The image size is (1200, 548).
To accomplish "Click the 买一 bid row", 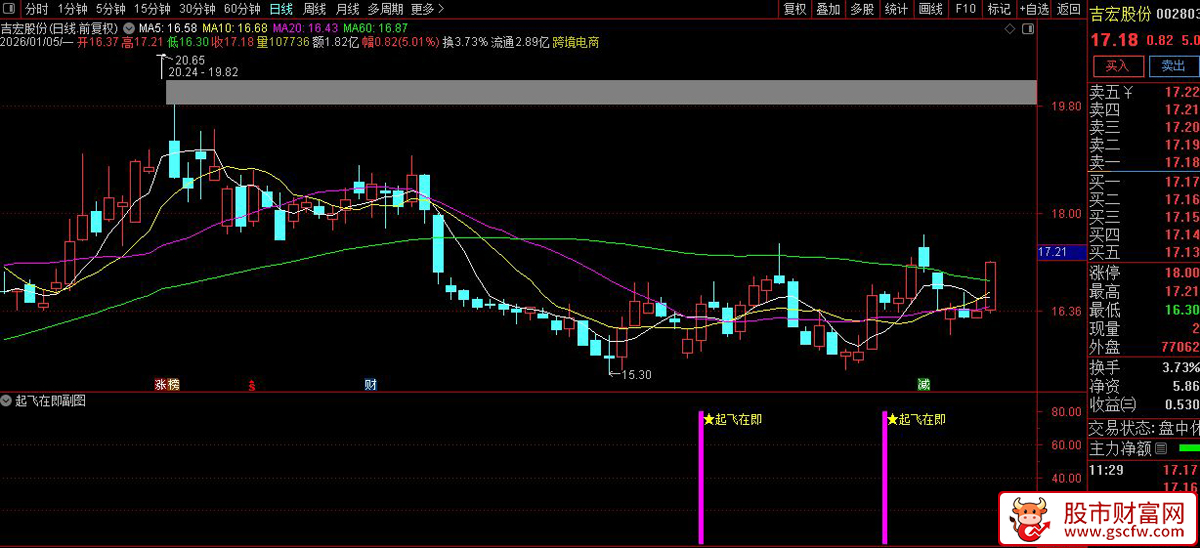I will tap(1143, 182).
